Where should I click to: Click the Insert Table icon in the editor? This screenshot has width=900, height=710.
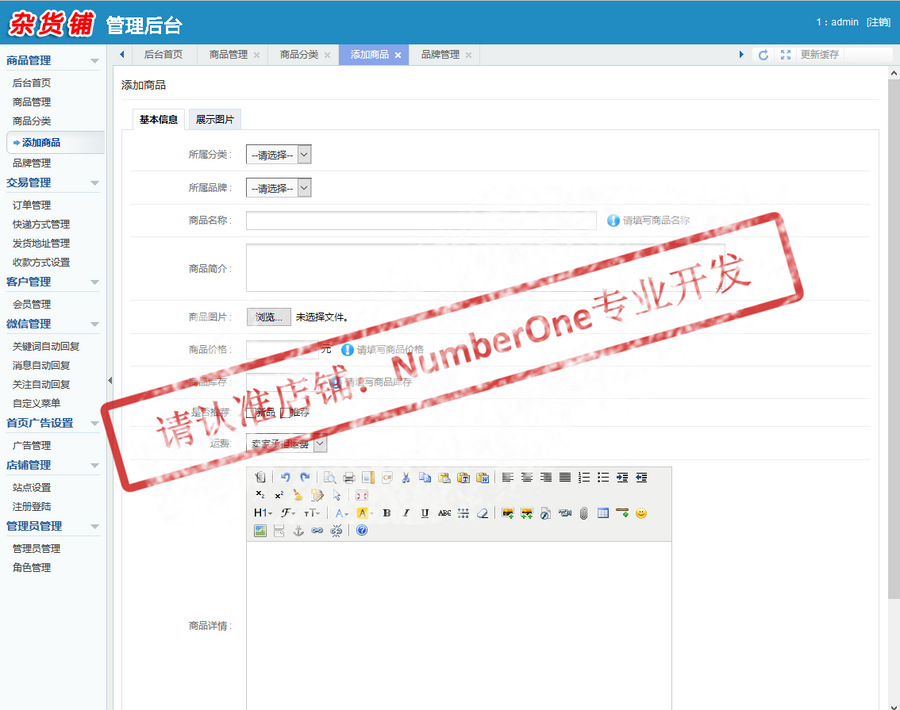tap(604, 513)
